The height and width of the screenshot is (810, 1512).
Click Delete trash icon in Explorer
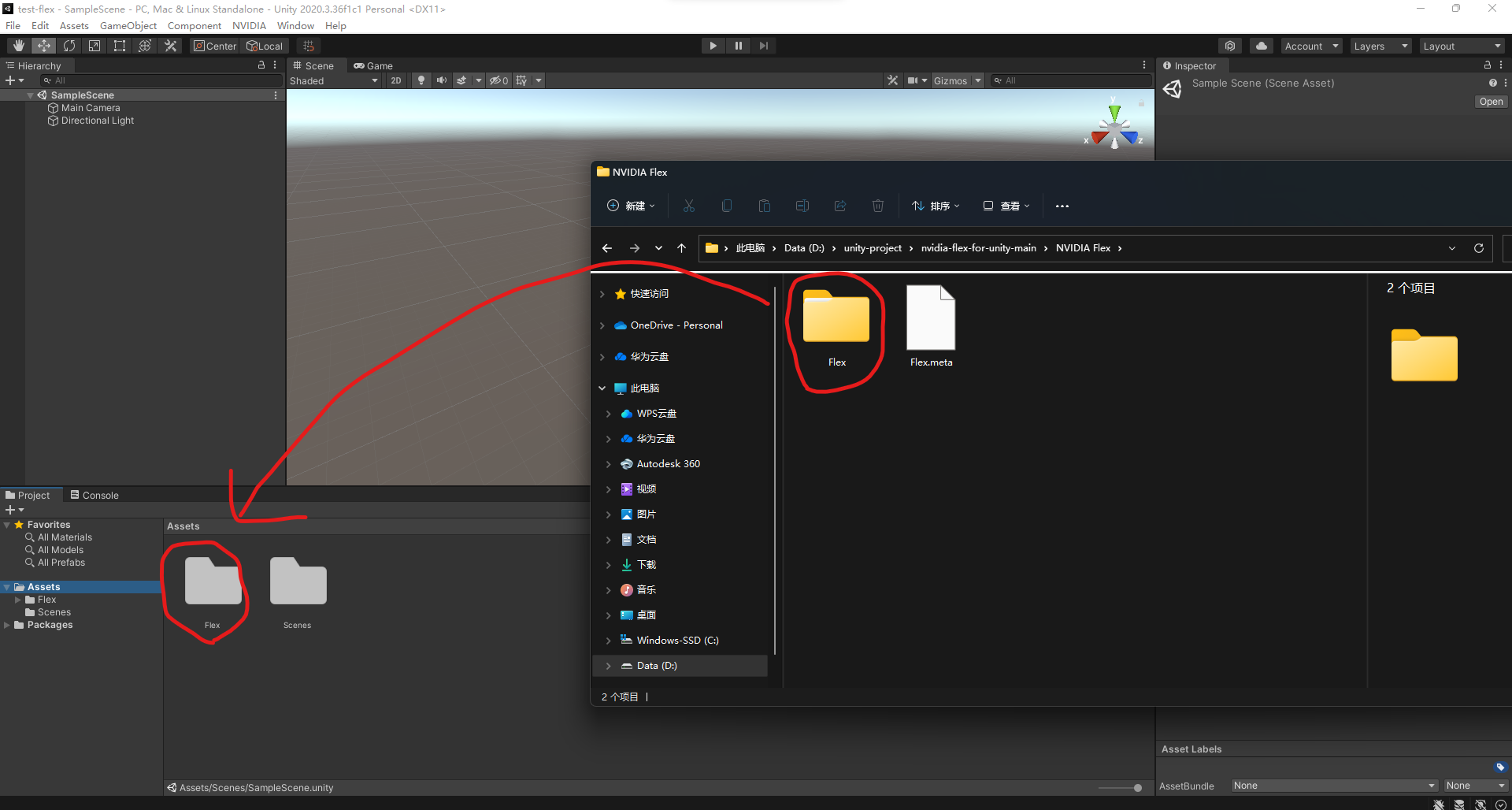(878, 206)
